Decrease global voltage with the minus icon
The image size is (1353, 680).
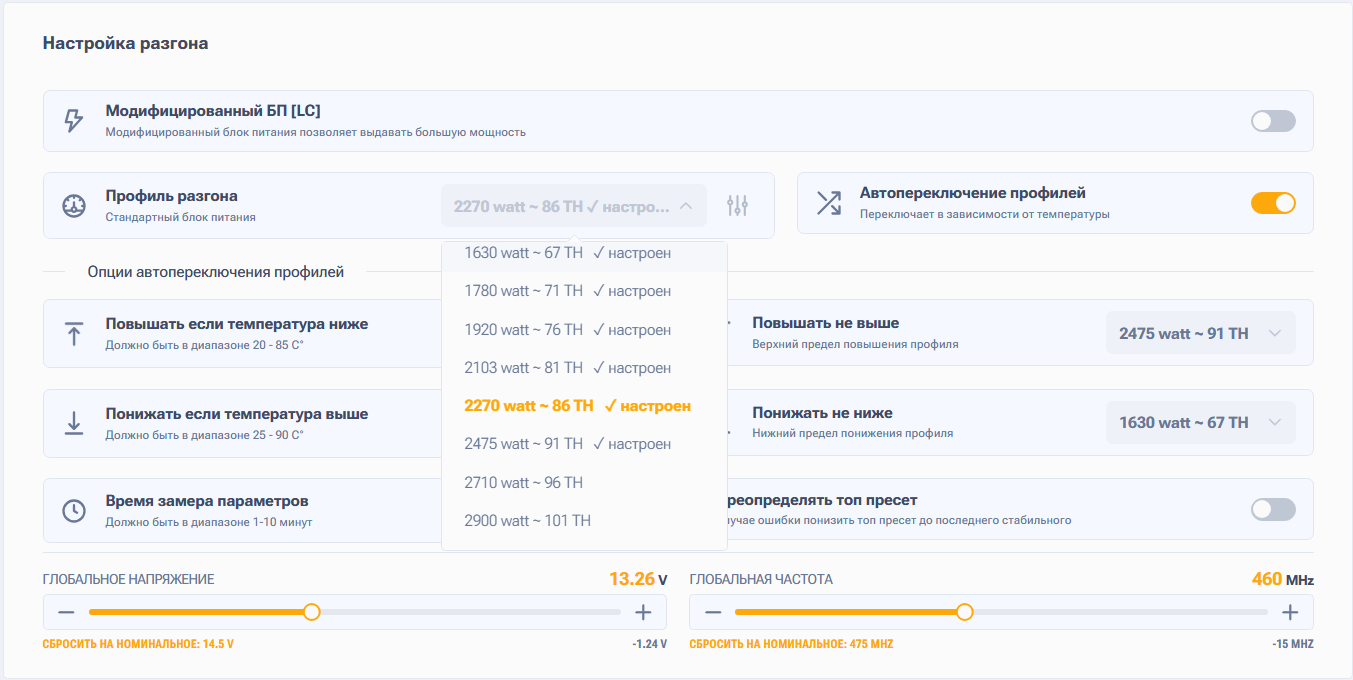tap(66, 612)
